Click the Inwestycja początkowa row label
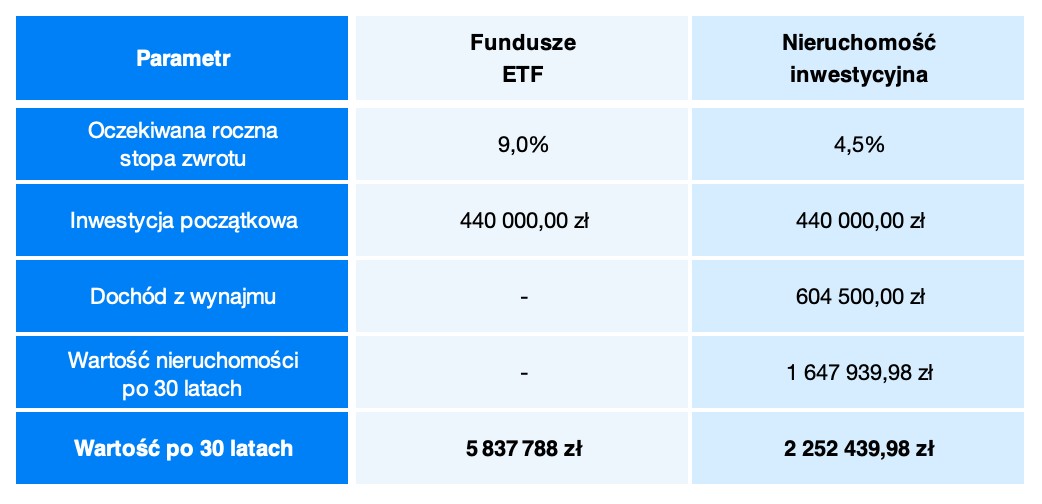1042x504 pixels. (183, 221)
